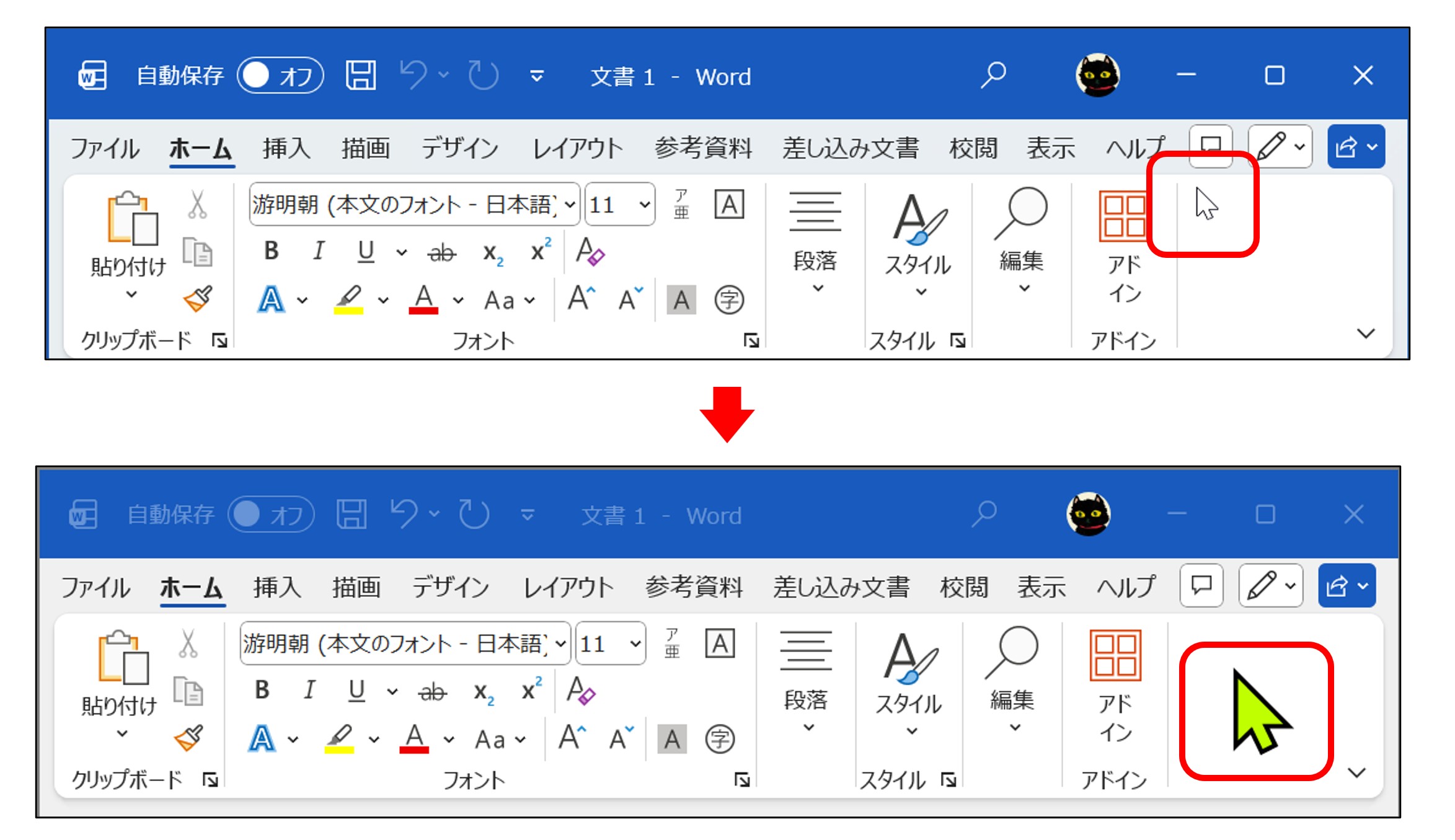Toggle Italic in the lower ribbon

click(309, 690)
